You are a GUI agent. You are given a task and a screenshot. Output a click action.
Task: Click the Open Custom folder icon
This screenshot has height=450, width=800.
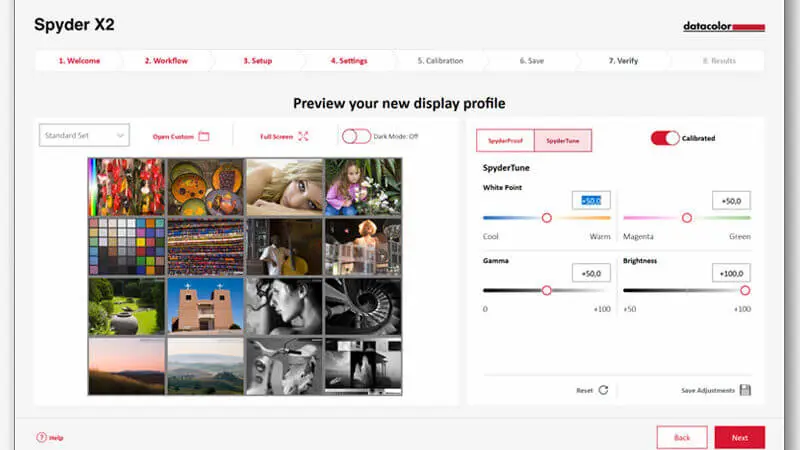pyautogui.click(x=204, y=136)
